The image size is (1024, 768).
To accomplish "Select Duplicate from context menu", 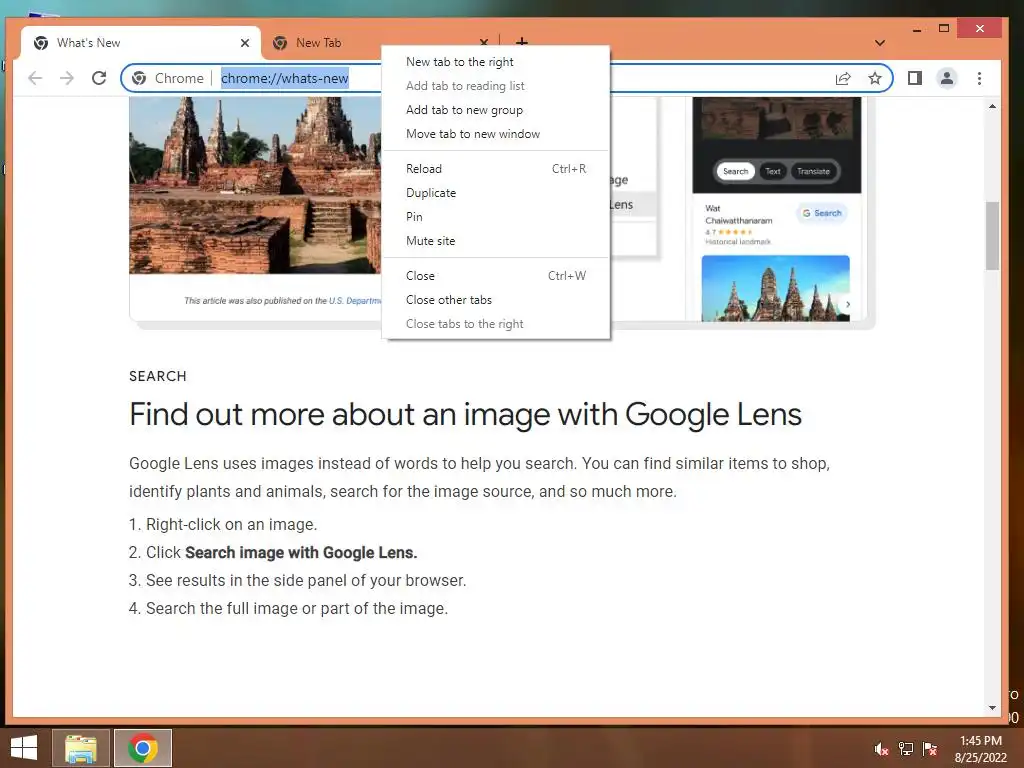I will point(496,193).
